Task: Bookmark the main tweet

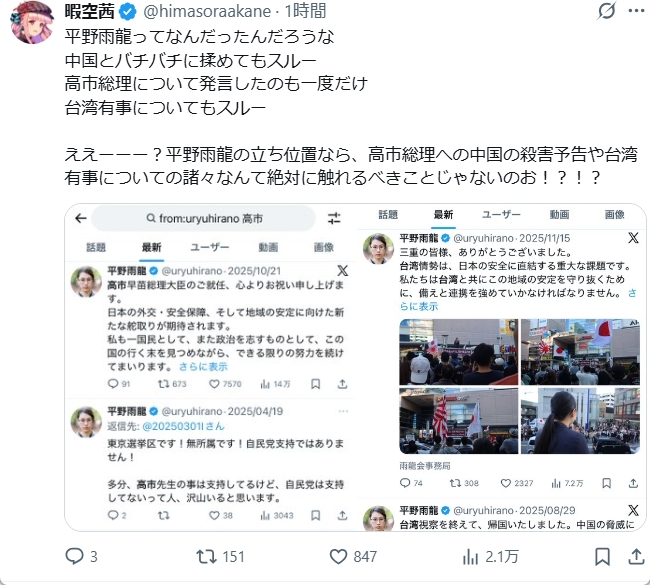Action: tap(602, 556)
